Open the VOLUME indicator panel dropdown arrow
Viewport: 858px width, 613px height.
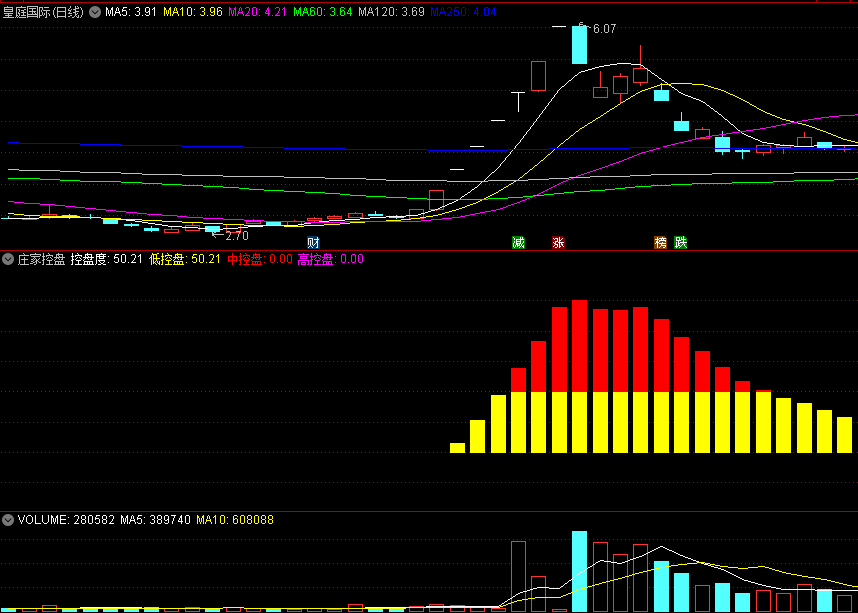(x=8, y=519)
